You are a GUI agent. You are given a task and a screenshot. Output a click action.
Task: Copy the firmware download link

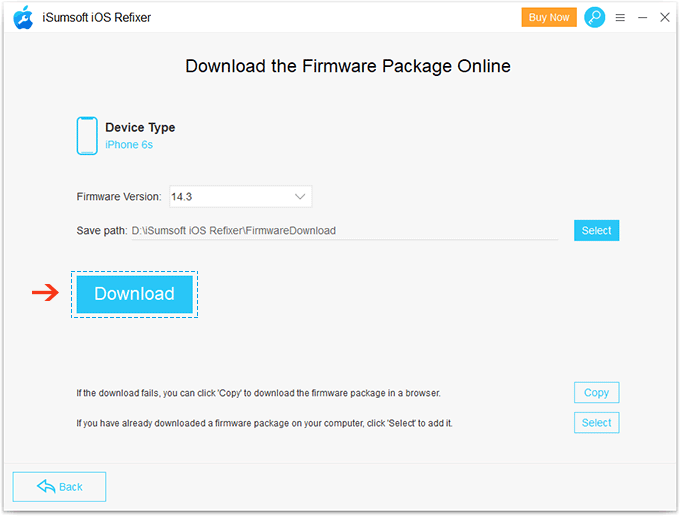[x=596, y=392]
